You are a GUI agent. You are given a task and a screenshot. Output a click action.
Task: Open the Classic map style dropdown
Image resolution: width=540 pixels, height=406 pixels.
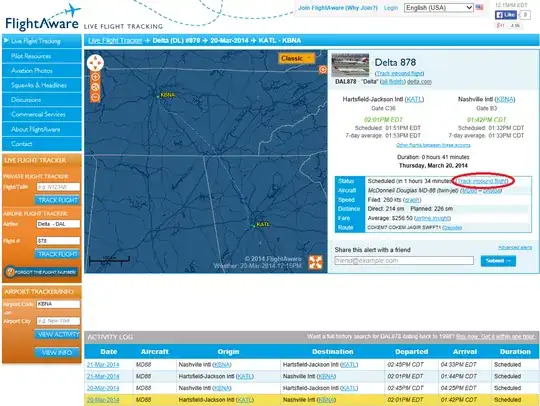click(x=296, y=58)
